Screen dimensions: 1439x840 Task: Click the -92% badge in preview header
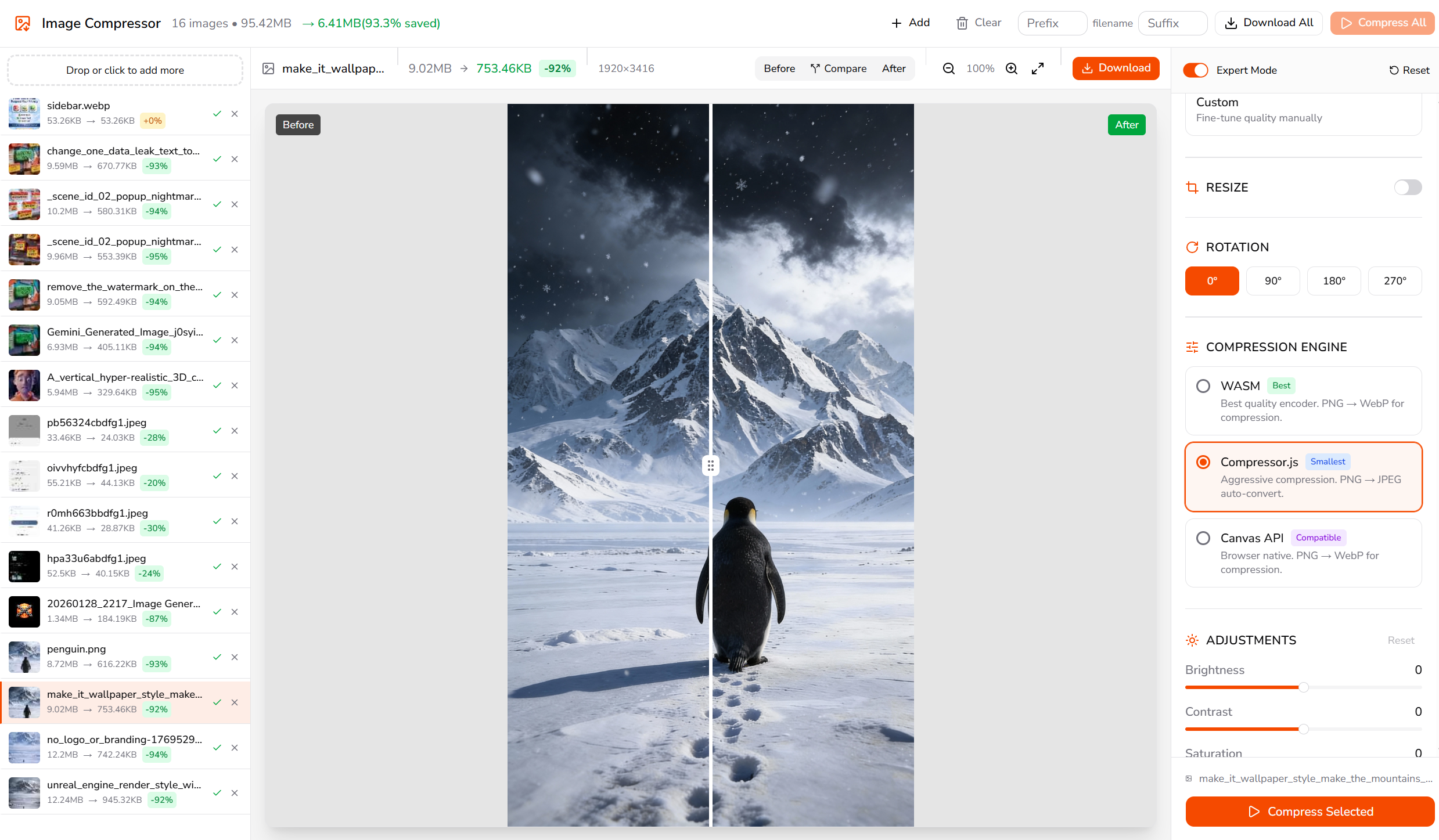click(x=557, y=69)
